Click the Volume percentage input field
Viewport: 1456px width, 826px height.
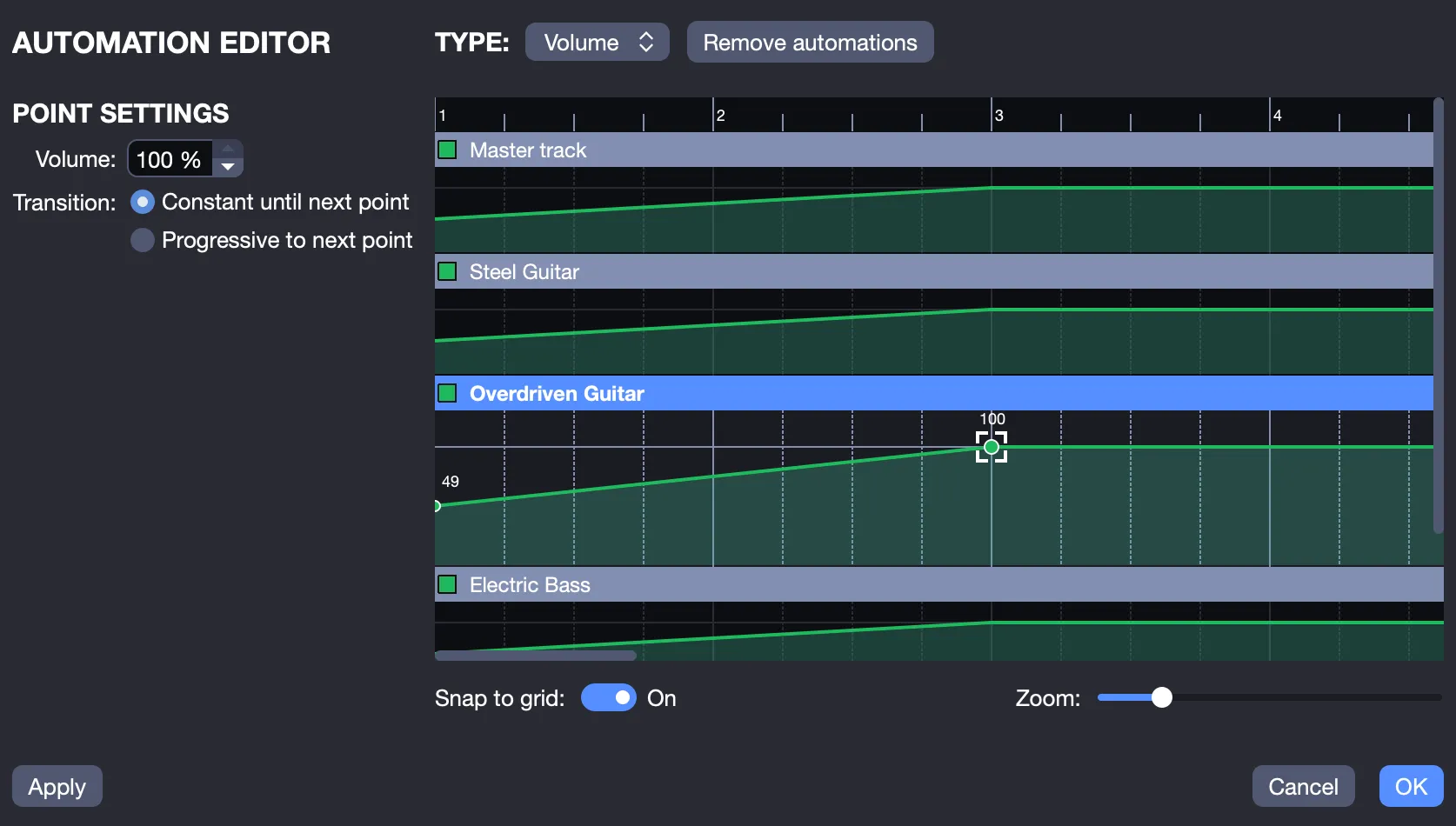(x=170, y=158)
